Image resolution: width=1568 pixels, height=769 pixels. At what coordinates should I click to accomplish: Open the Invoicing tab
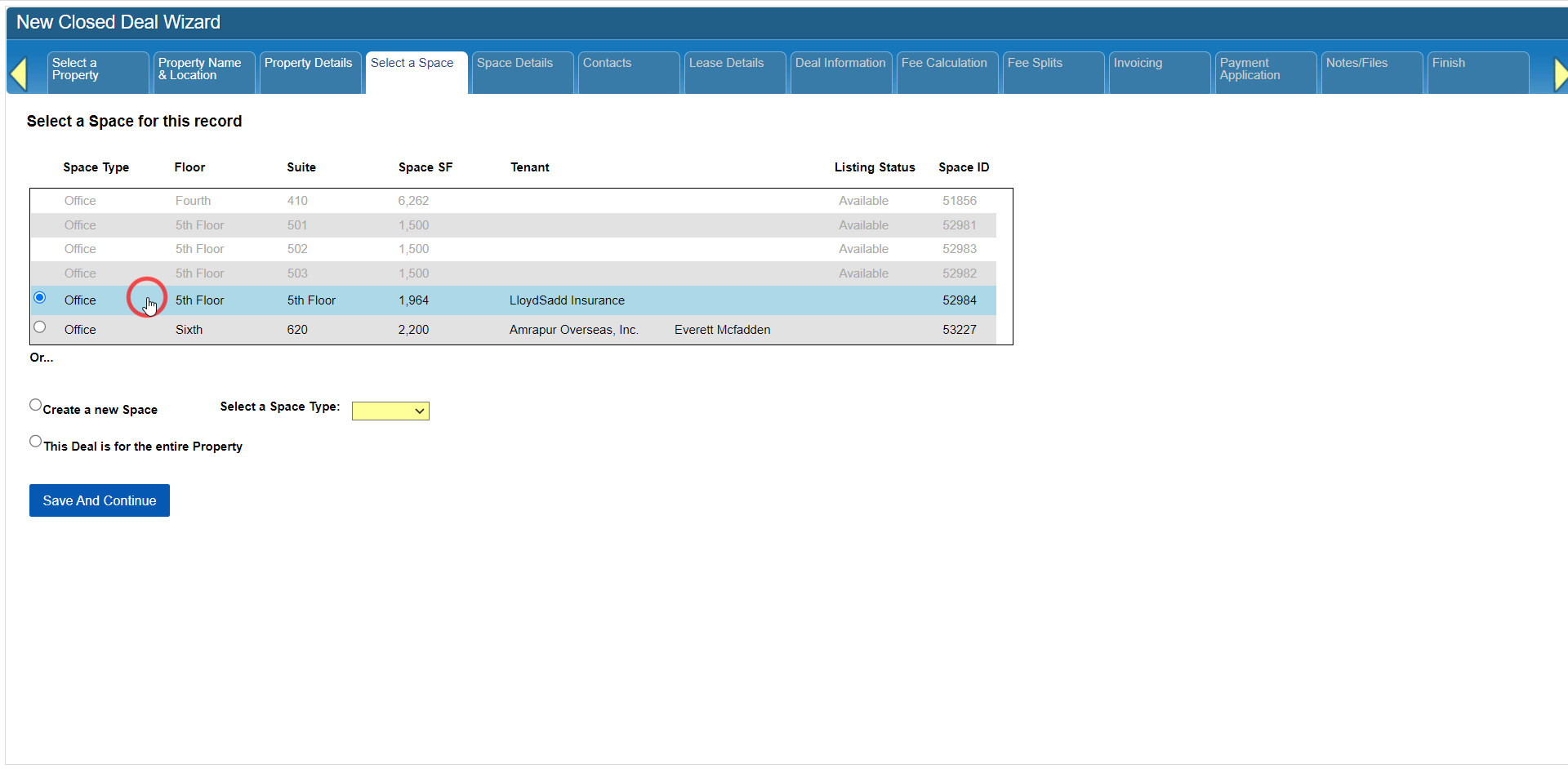click(1160, 73)
